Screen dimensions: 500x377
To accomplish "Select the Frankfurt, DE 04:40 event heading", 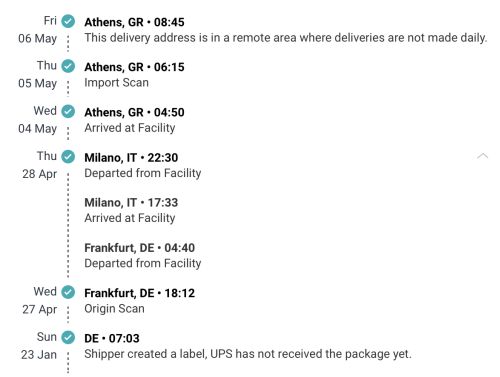I will (x=140, y=248).
